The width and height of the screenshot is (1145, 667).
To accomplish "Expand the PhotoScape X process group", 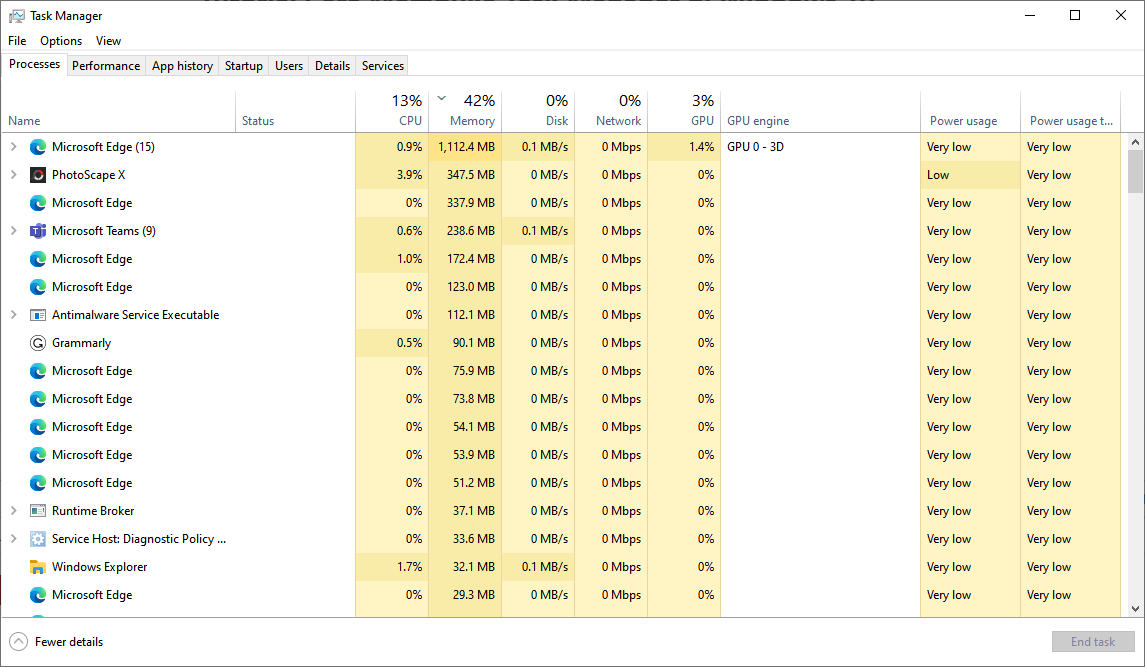I will (13, 175).
